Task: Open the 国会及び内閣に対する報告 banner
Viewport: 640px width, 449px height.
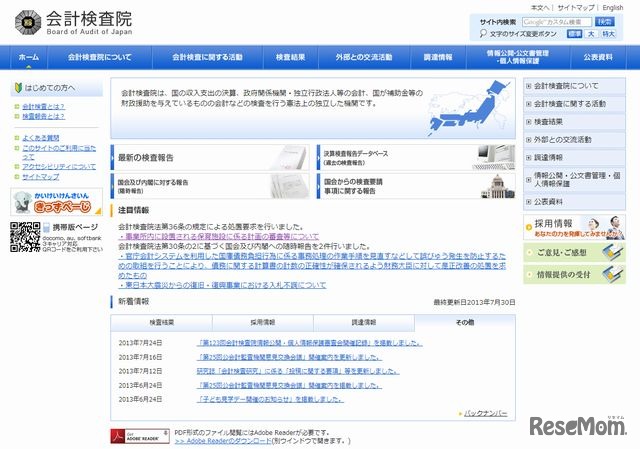Action: click(210, 186)
